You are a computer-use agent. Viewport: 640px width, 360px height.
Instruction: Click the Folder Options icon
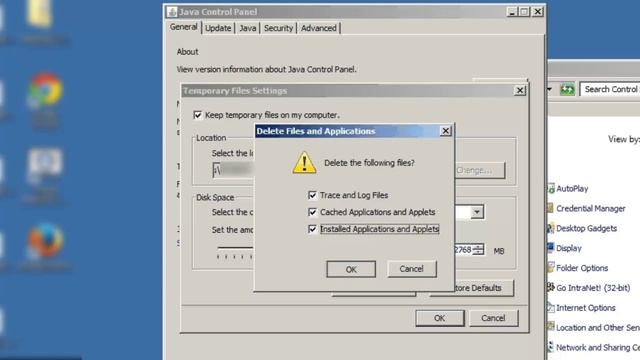(551, 268)
